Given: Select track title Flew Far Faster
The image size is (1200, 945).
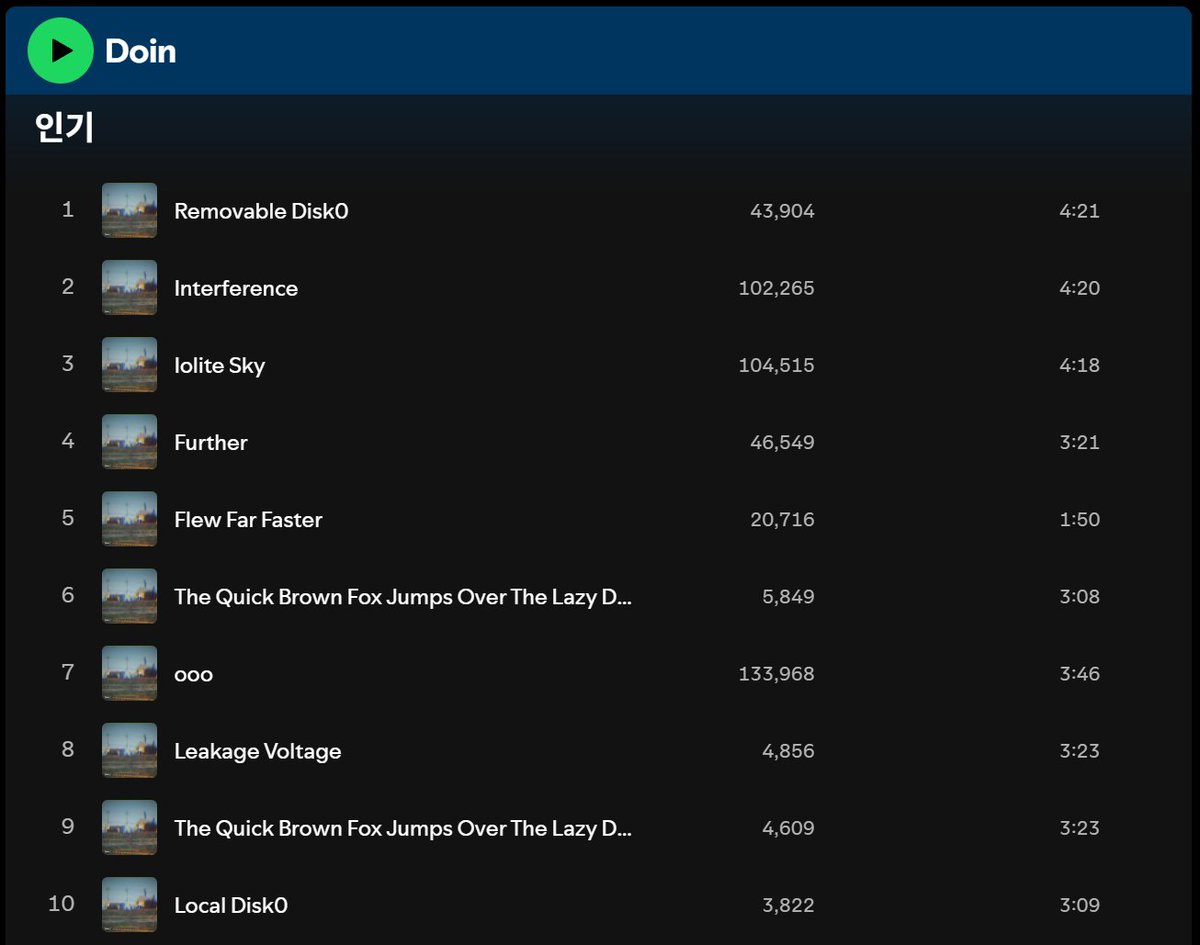Looking at the screenshot, I should [x=248, y=519].
